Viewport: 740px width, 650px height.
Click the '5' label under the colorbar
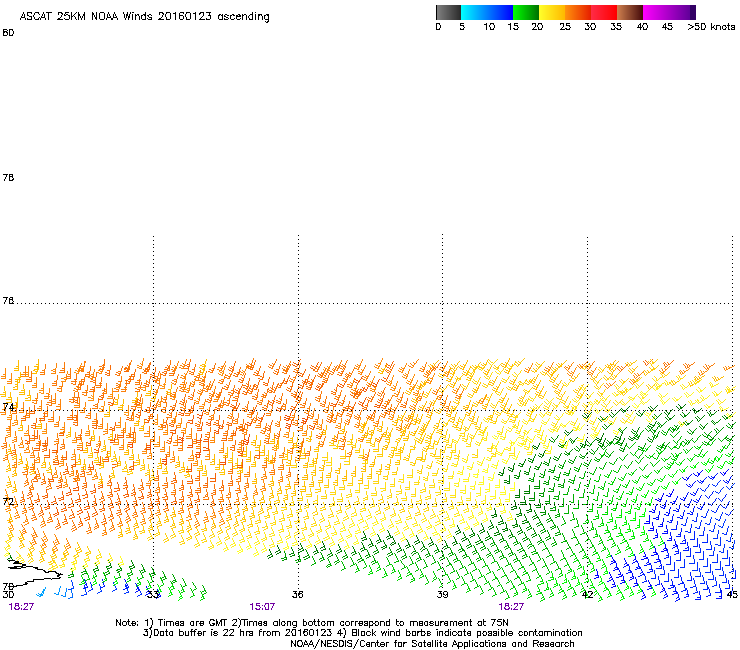tap(462, 27)
